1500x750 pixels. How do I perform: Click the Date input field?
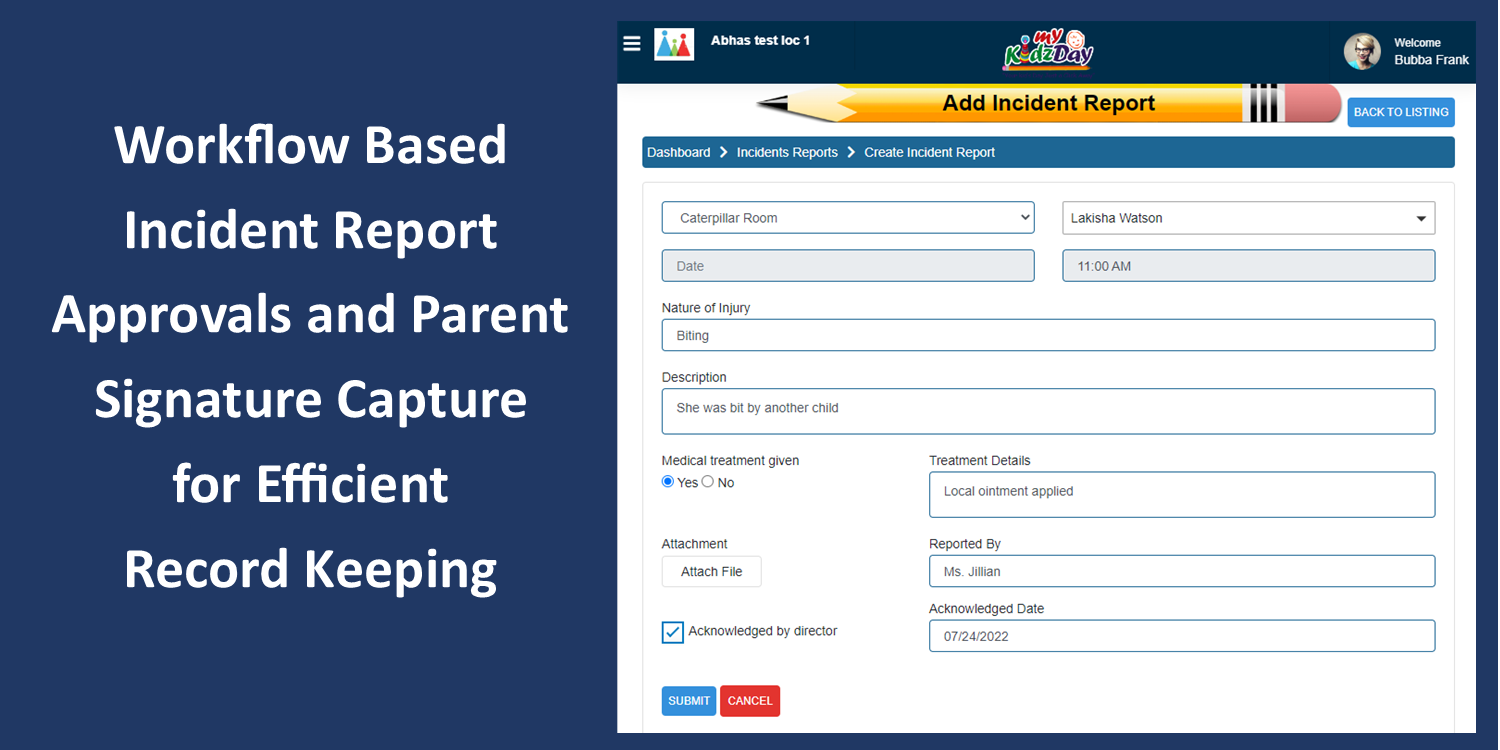[x=848, y=266]
